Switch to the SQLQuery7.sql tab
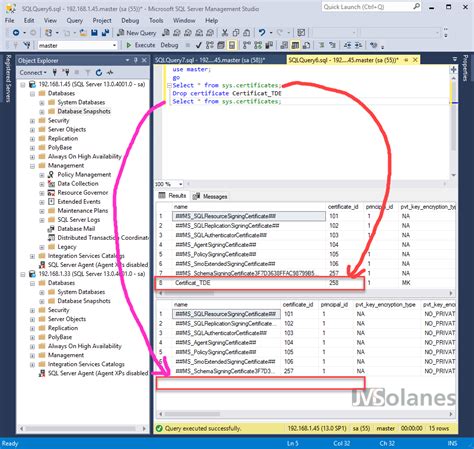Image resolution: width=474 pixels, height=449 pixels. [210, 60]
